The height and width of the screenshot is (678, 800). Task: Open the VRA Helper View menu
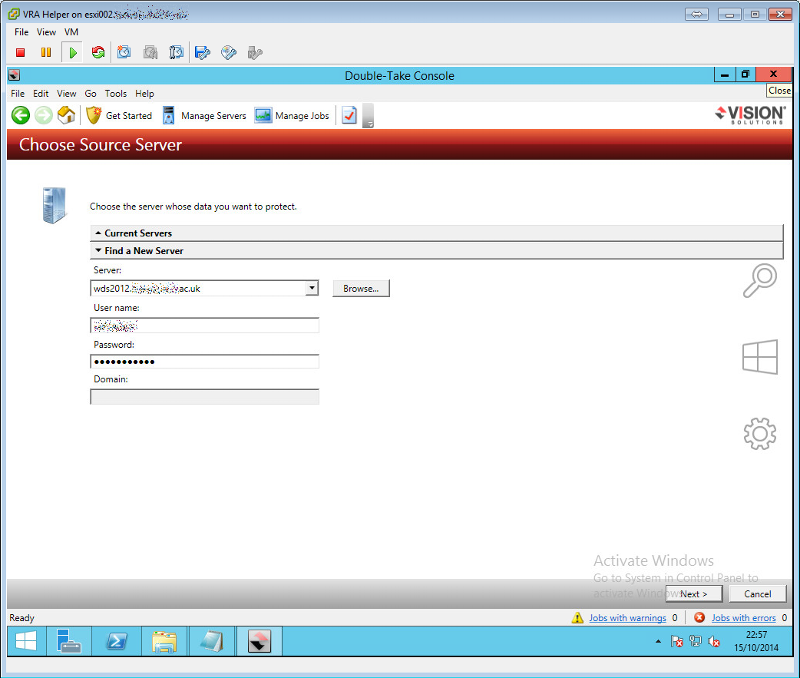click(x=46, y=32)
